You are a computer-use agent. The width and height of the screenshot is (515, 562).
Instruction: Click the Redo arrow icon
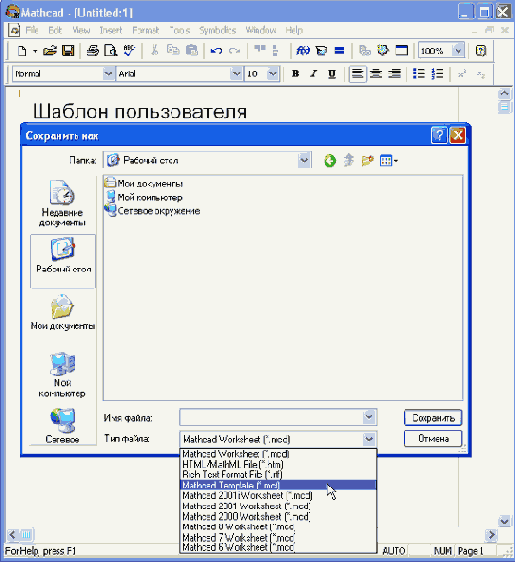pyautogui.click(x=234, y=51)
